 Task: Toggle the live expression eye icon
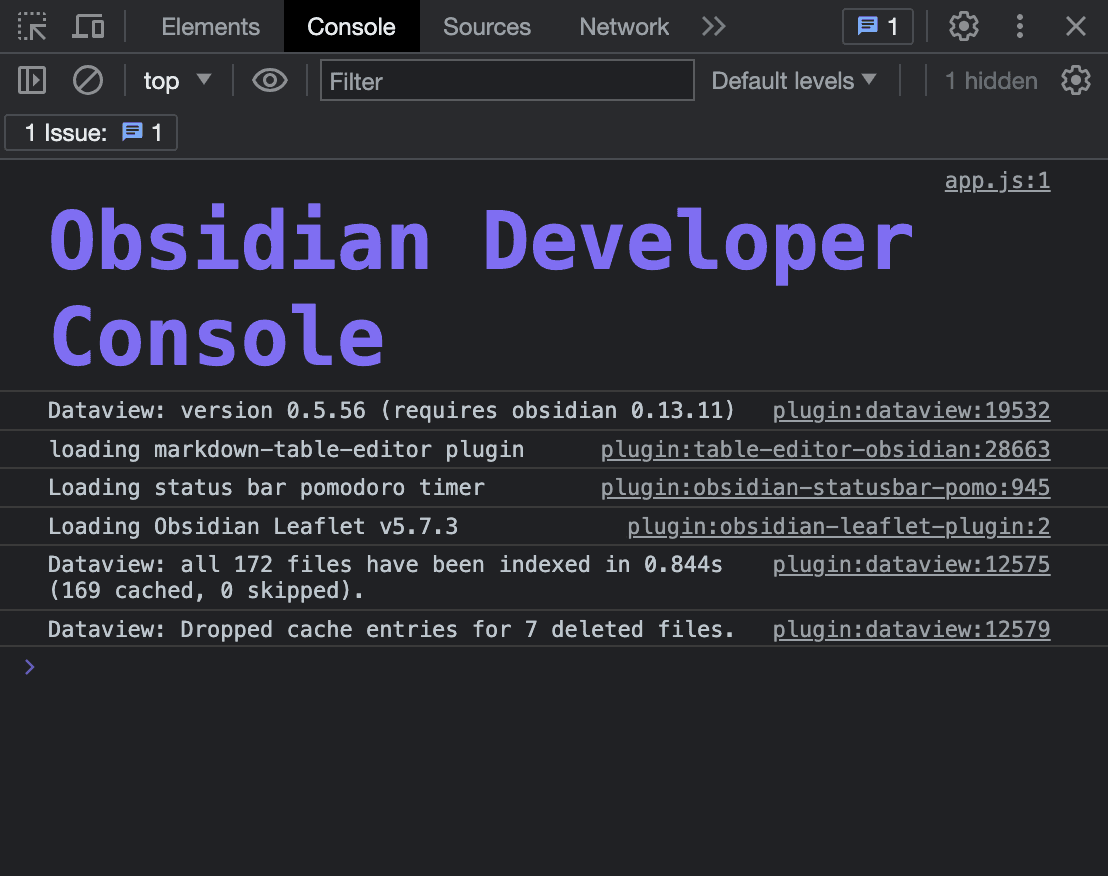coord(269,81)
